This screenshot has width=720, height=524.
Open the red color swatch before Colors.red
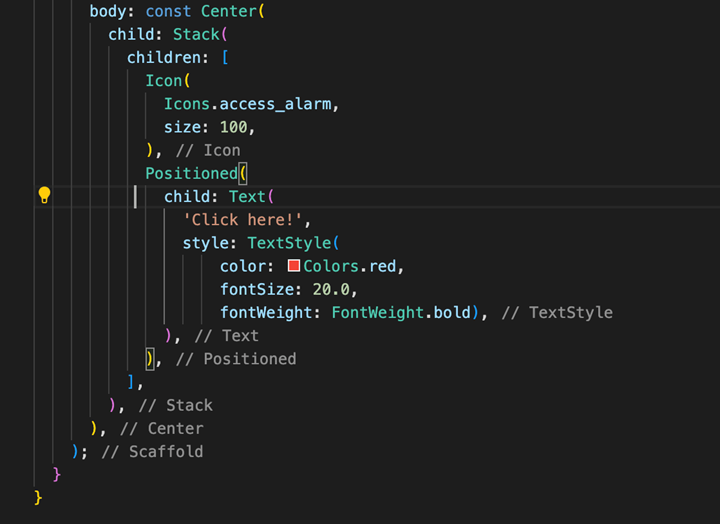pos(294,265)
